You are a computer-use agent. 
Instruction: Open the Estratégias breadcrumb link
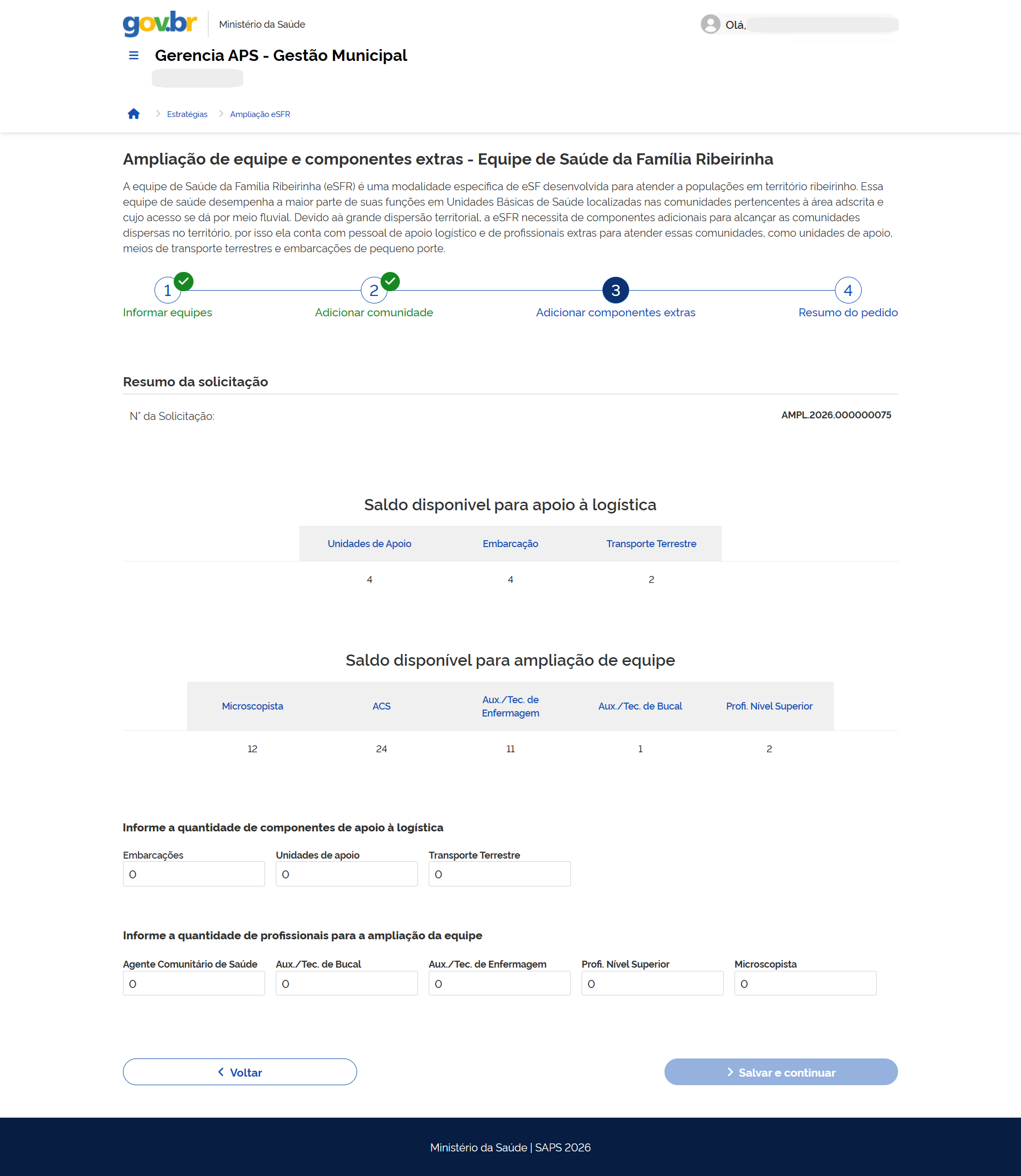click(187, 114)
